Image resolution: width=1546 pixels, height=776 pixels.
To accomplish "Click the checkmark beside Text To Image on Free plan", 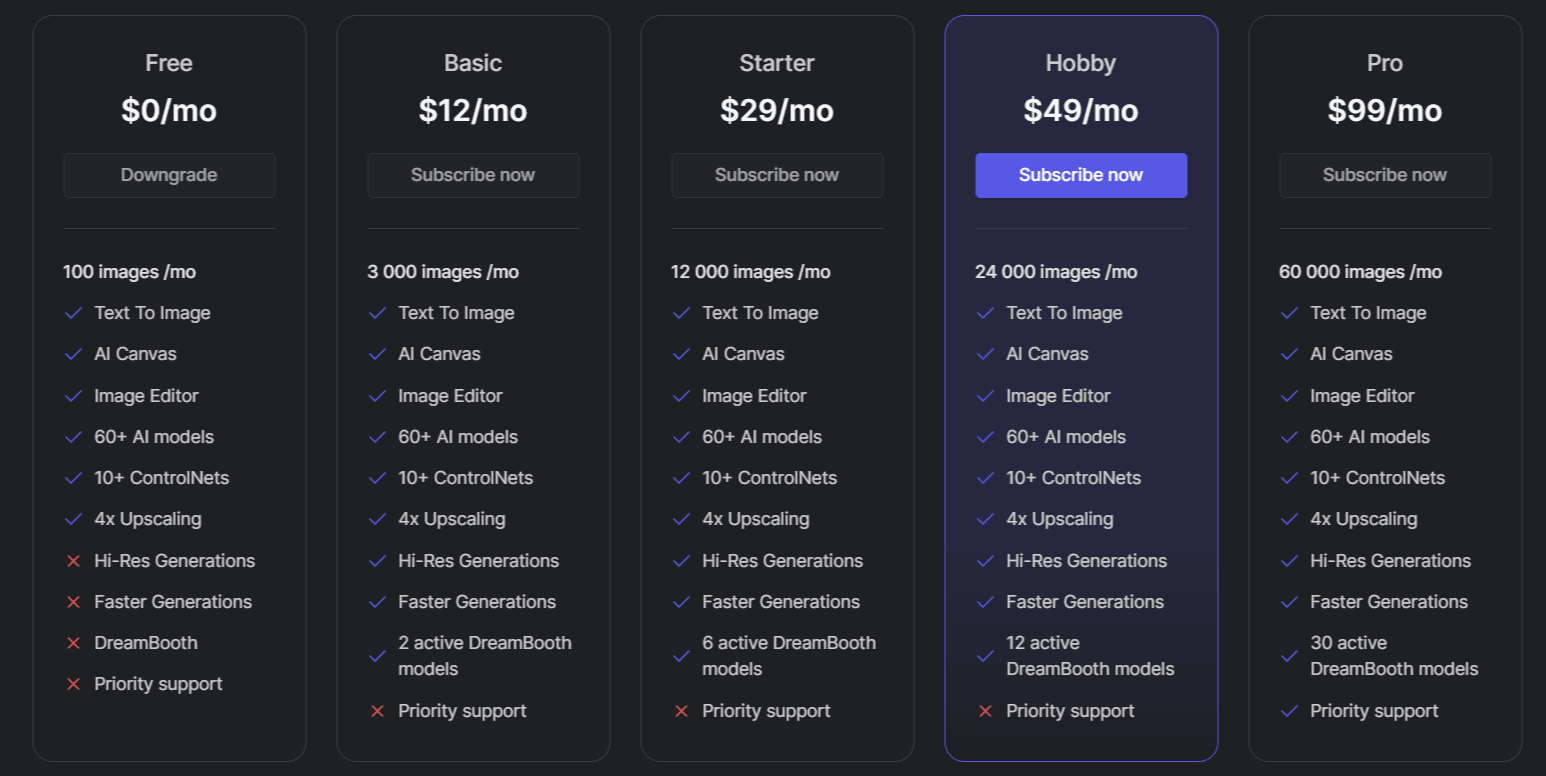I will coord(73,313).
